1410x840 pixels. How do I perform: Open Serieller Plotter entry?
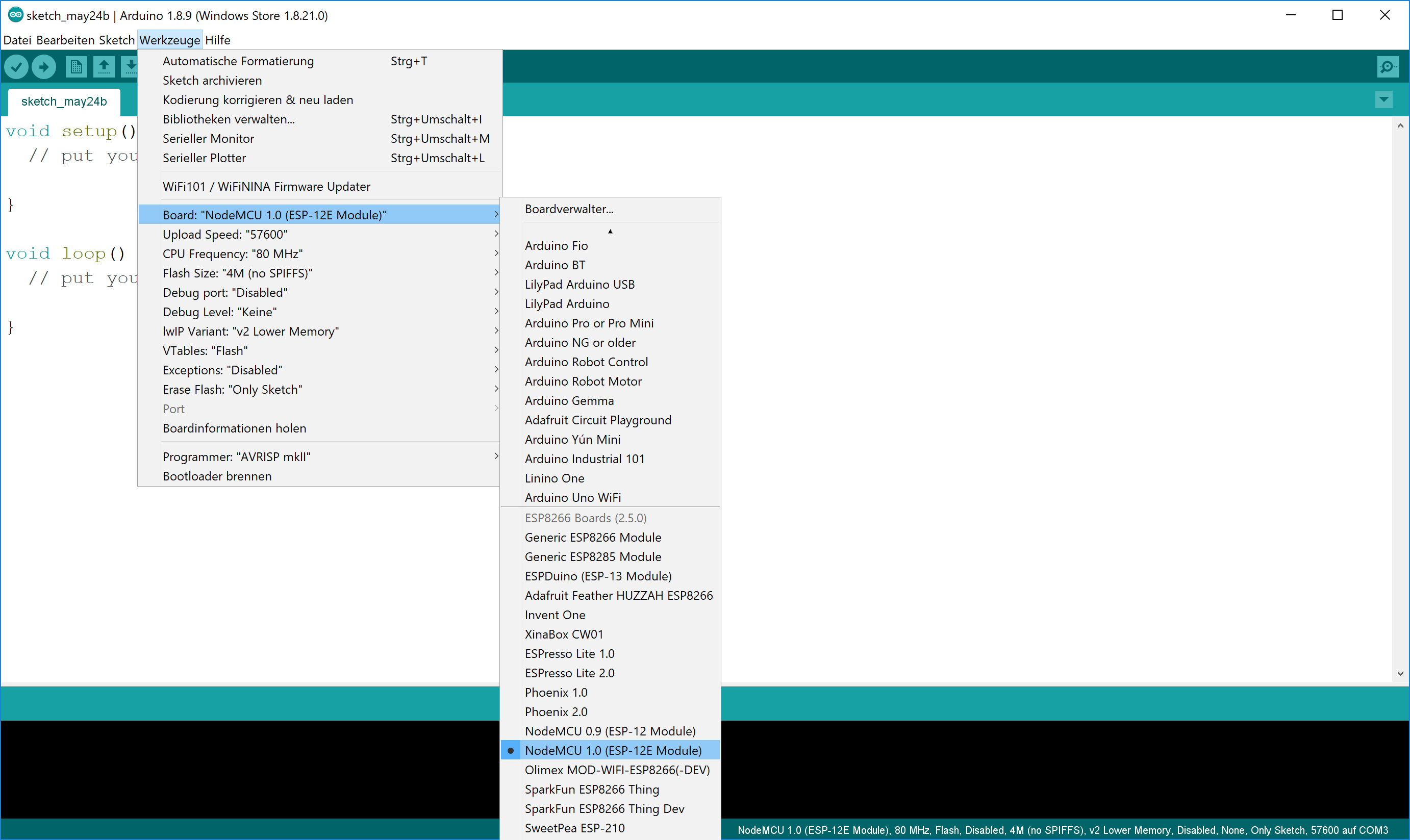(x=320, y=158)
